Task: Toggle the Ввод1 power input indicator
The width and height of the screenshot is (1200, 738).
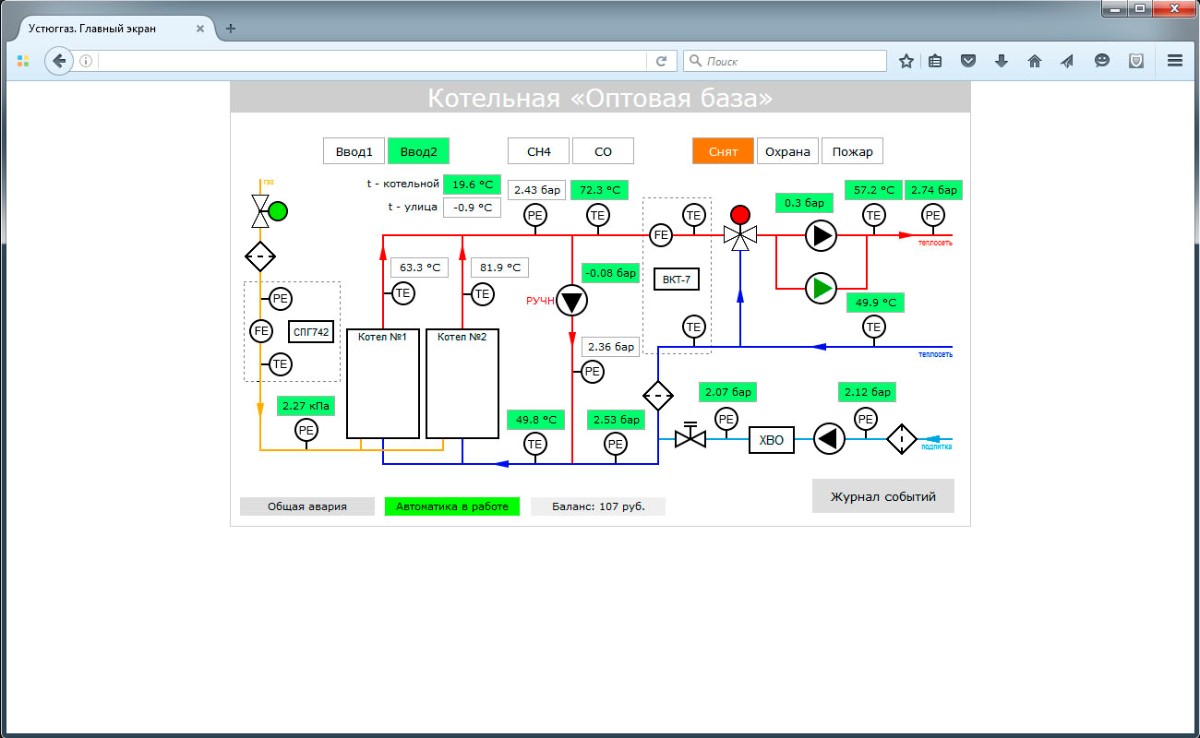Action: (x=354, y=152)
